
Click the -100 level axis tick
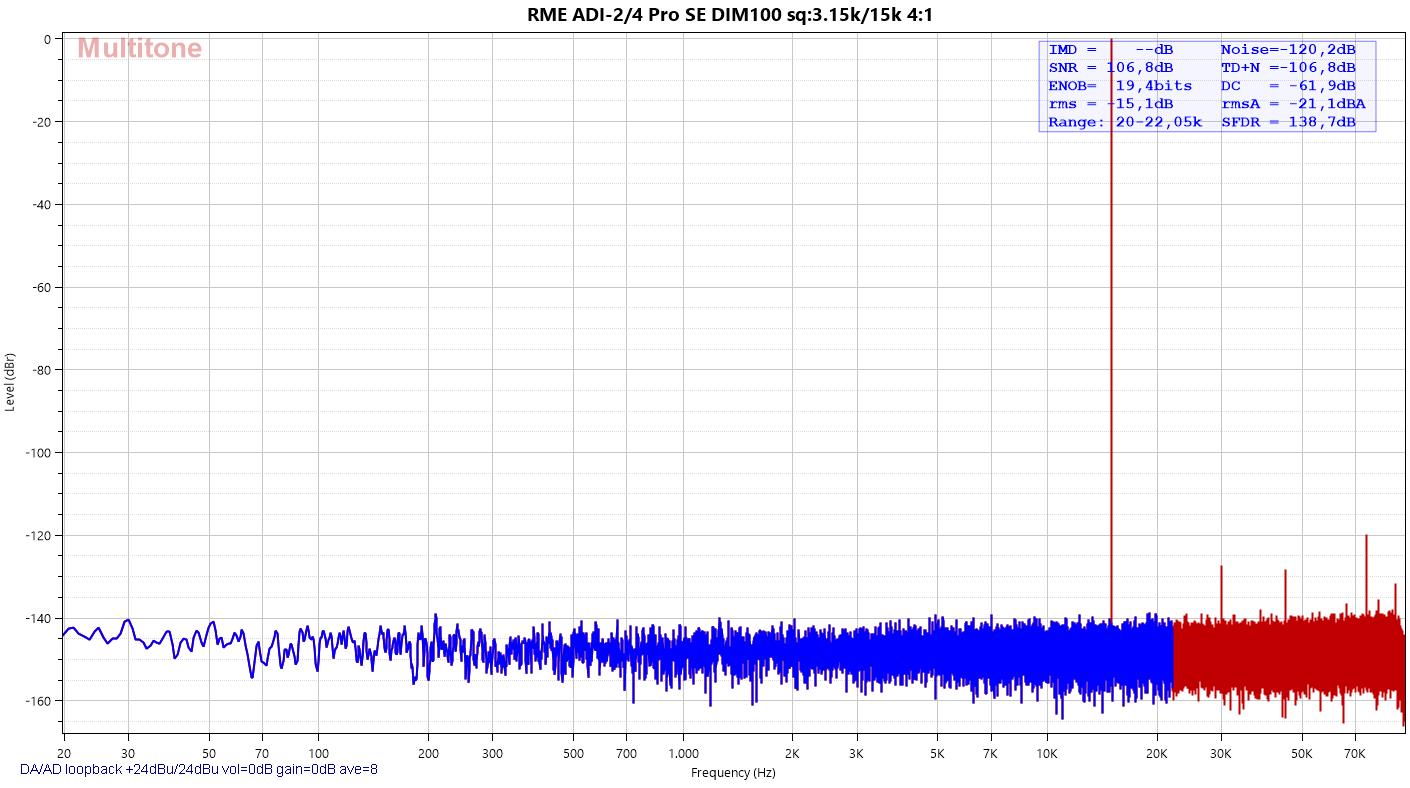pos(38,452)
